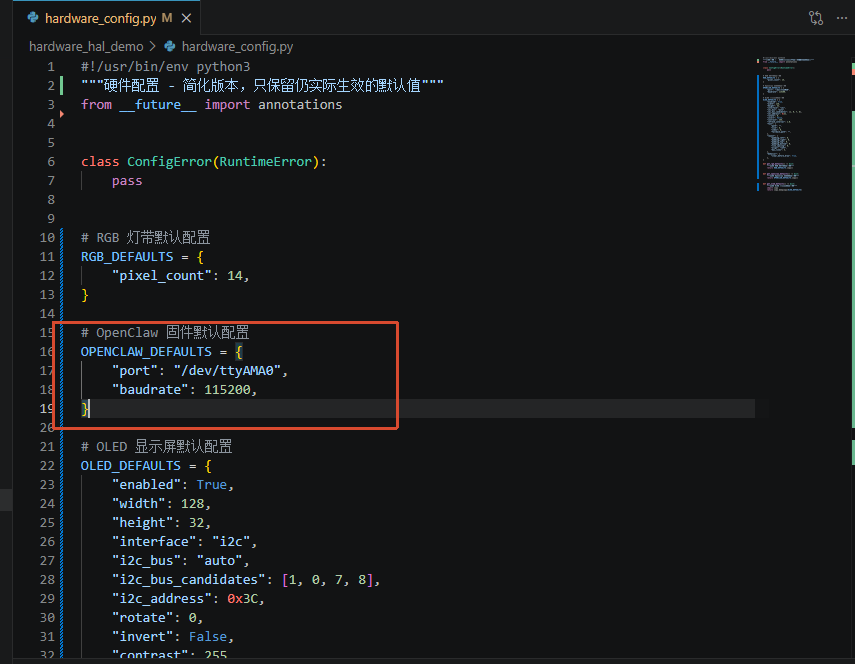The width and height of the screenshot is (855, 664).
Task: Click the blue change indicator beside line 11
Action: point(62,256)
